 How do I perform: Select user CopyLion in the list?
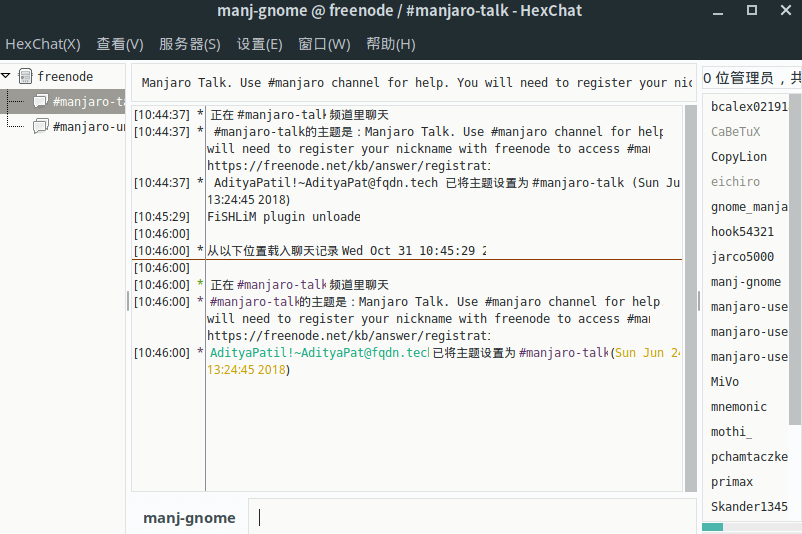(x=739, y=157)
